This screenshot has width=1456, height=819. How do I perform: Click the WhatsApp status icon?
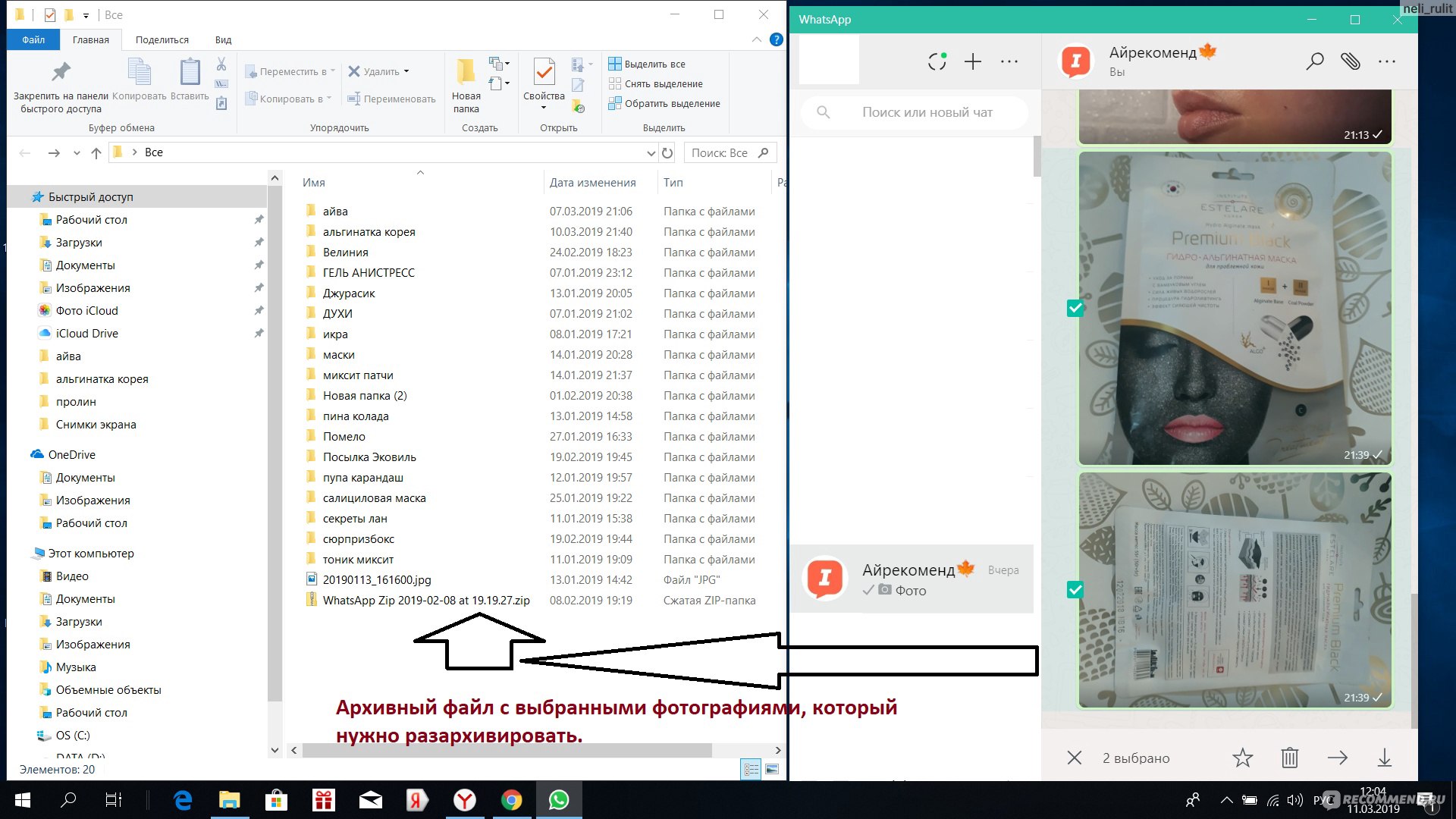[937, 61]
